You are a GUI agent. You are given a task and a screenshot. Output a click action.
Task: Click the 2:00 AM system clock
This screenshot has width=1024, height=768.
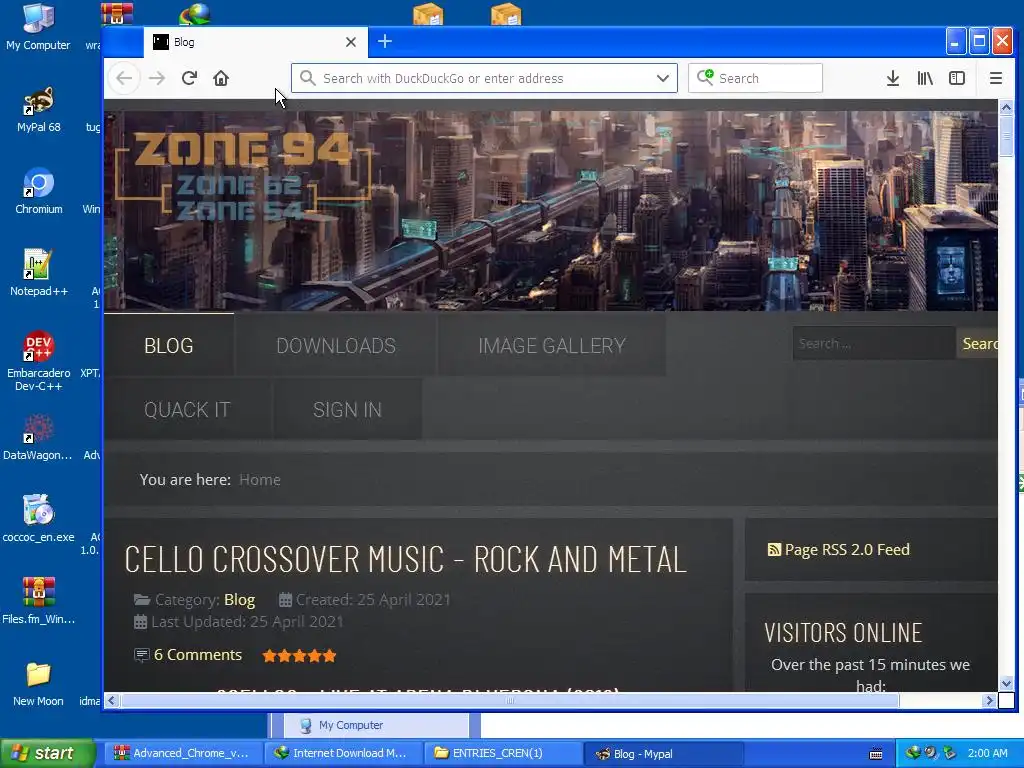tap(987, 754)
